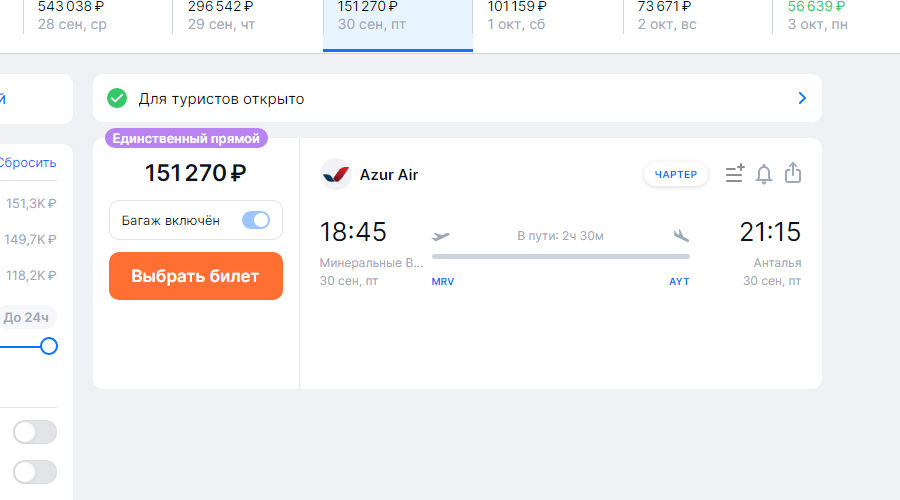This screenshot has width=900, height=500.
Task: Select the 1 окт, сб date tab
Action: click(547, 17)
